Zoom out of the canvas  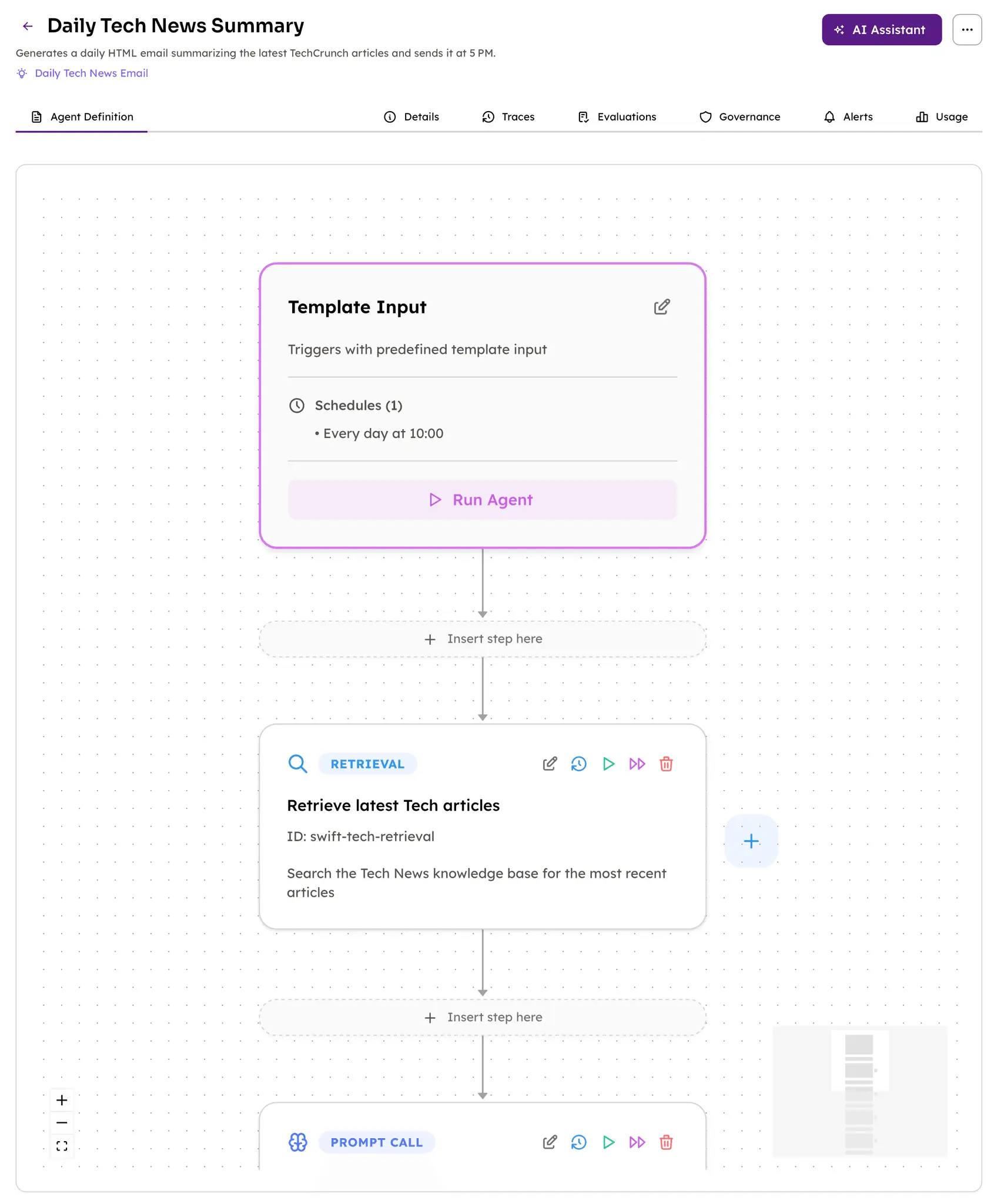click(x=62, y=1123)
